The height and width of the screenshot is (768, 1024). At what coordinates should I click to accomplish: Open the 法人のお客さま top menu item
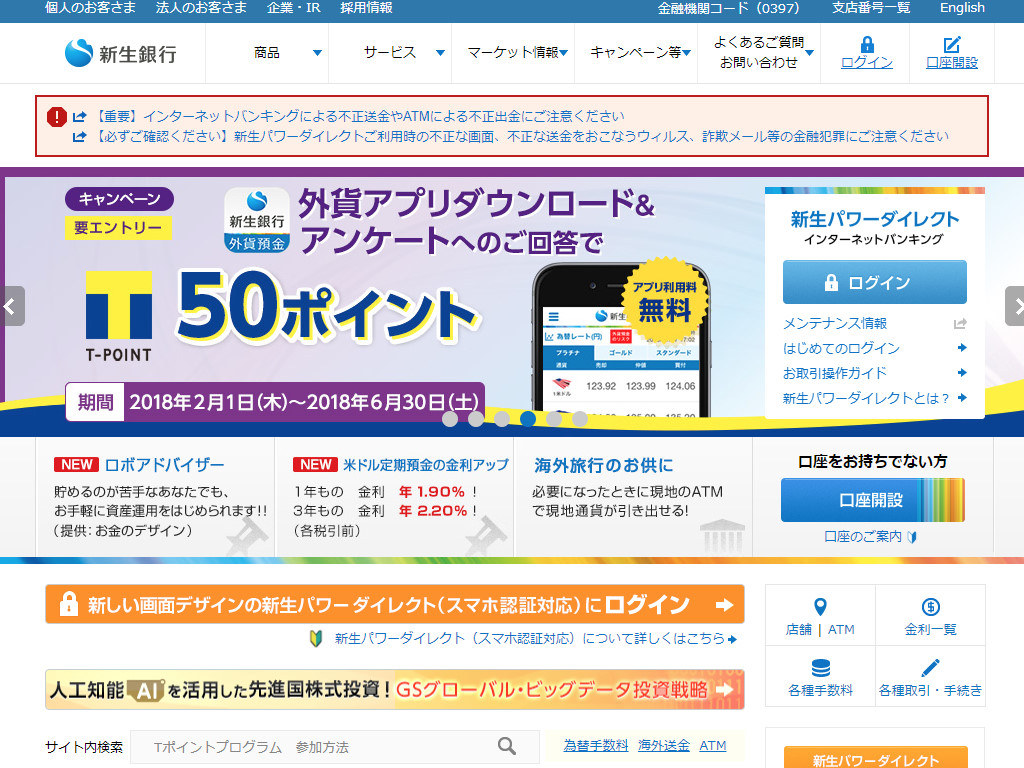(201, 8)
